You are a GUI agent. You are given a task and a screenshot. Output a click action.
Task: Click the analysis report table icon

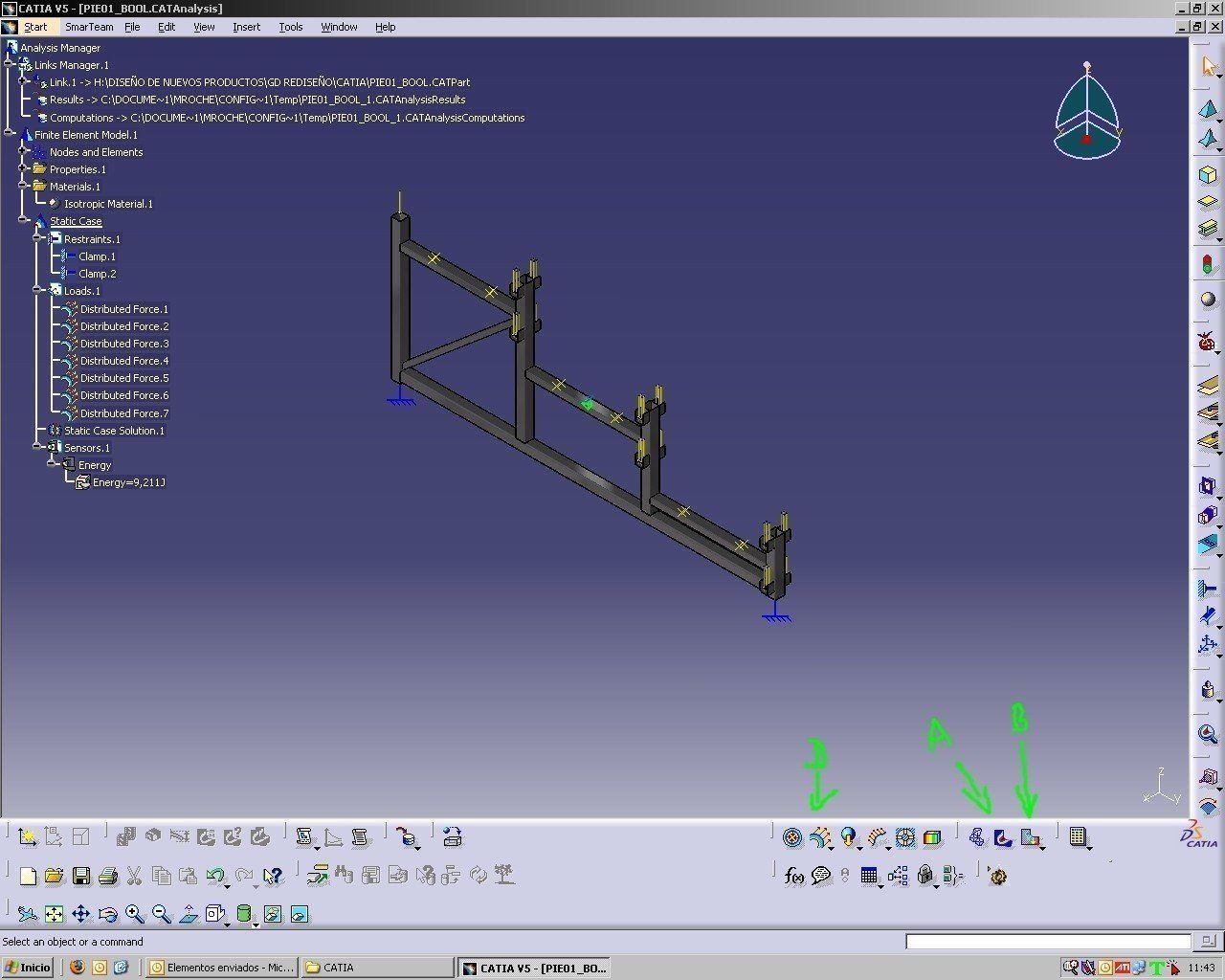(x=1078, y=838)
